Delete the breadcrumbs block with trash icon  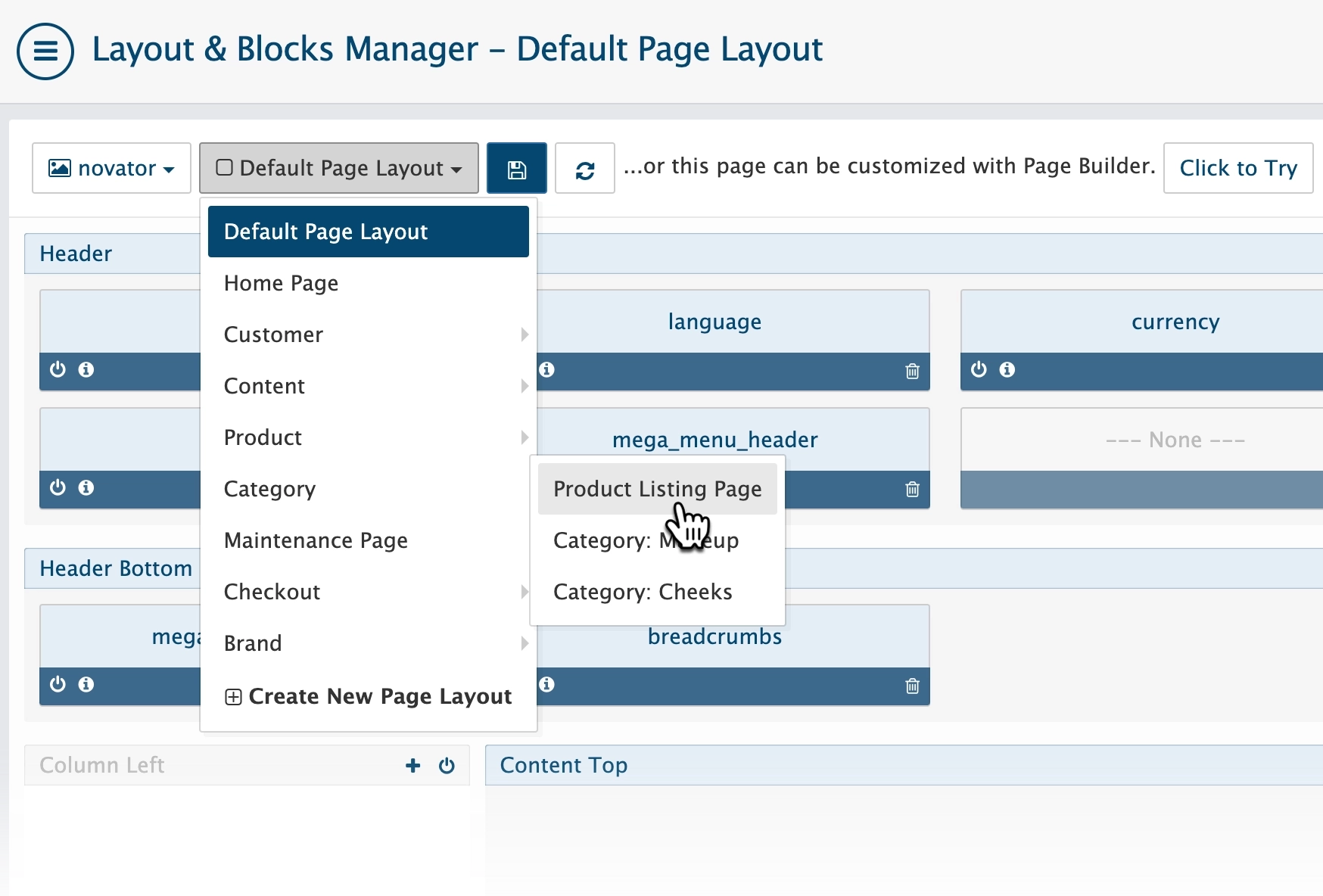click(x=912, y=686)
